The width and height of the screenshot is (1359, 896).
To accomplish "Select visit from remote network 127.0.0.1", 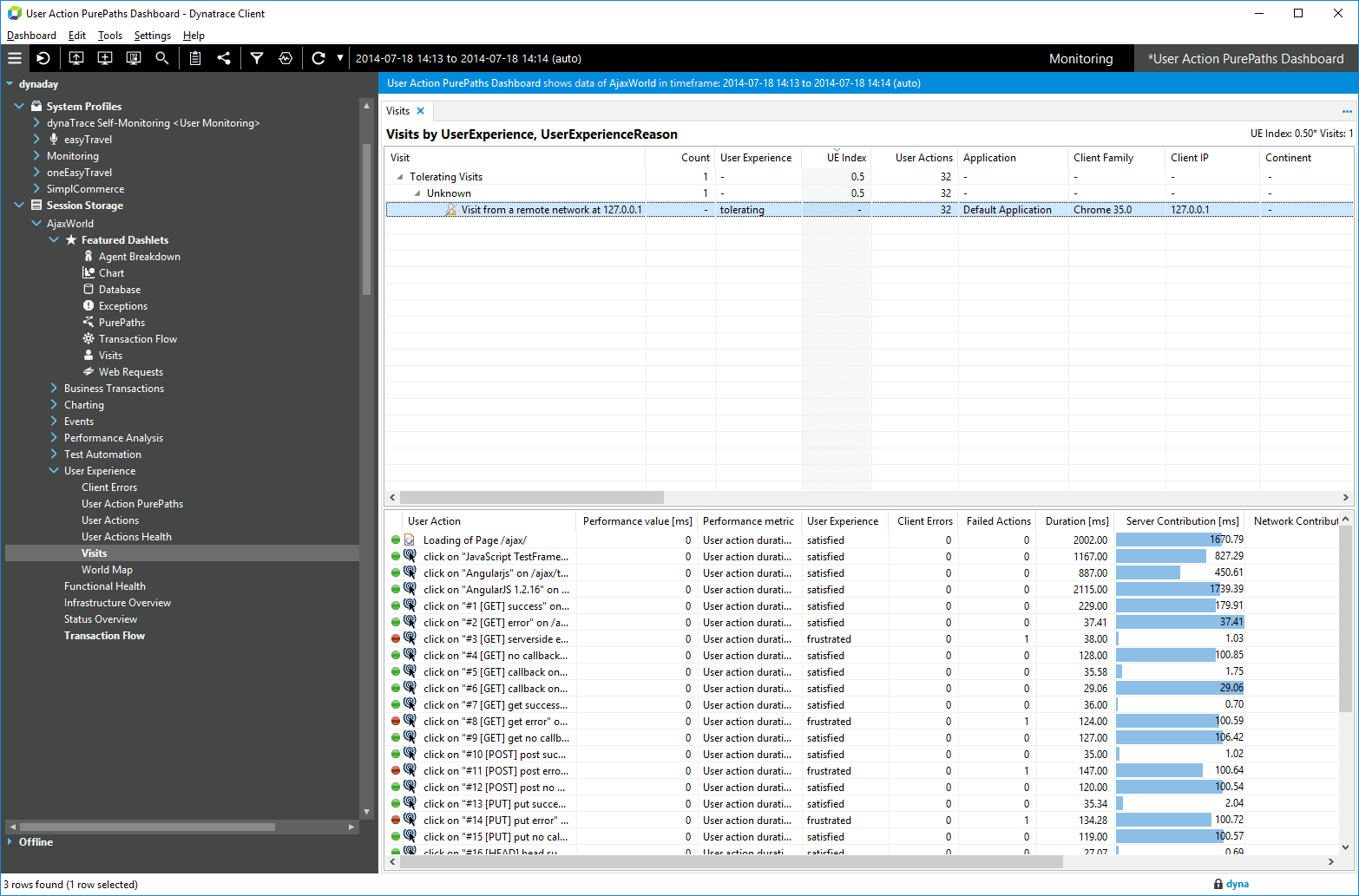I will coord(870,210).
